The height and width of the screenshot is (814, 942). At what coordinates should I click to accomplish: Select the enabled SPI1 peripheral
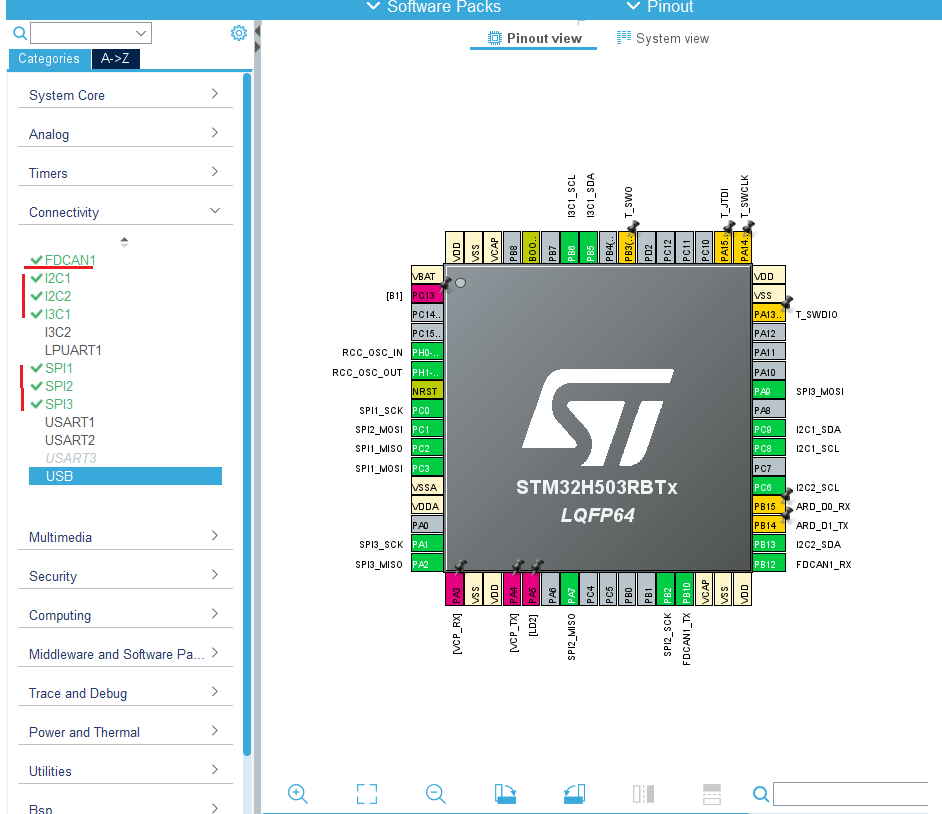tap(52, 368)
